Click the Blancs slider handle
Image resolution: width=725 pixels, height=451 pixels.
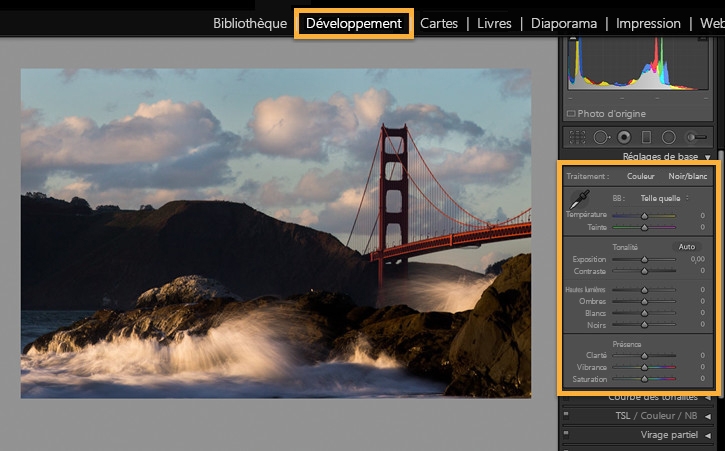tap(644, 313)
